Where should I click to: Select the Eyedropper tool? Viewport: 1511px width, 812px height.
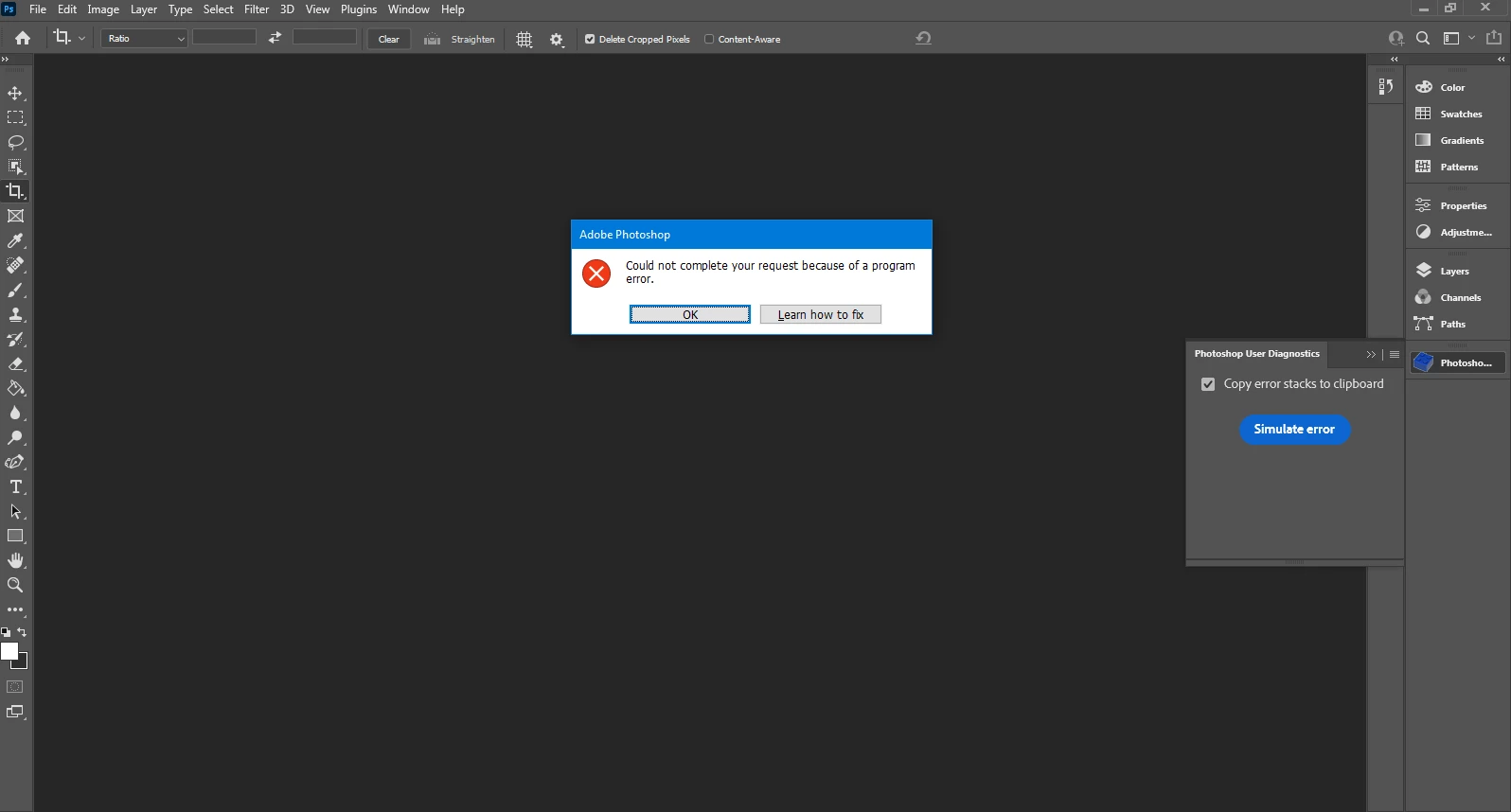pos(15,240)
